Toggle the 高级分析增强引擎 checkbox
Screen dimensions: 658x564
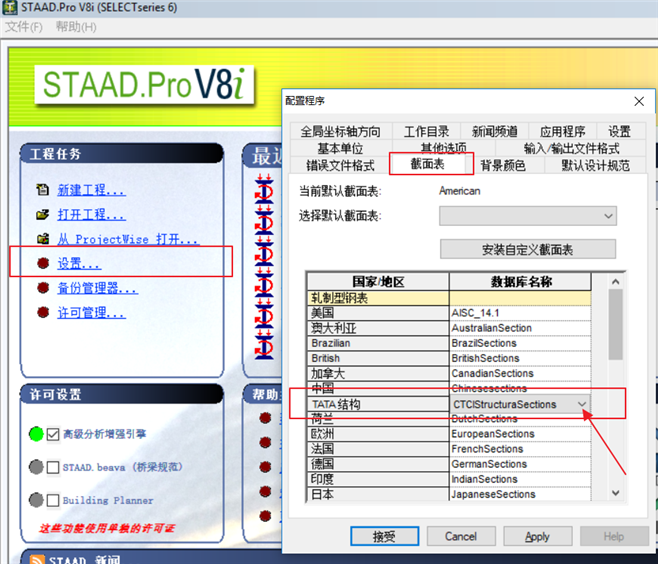pyautogui.click(x=52, y=434)
